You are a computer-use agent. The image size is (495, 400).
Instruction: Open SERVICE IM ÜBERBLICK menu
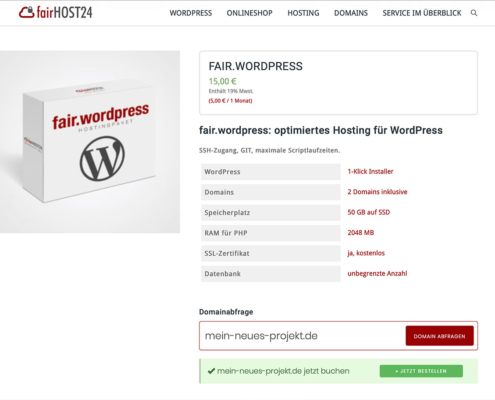click(422, 13)
